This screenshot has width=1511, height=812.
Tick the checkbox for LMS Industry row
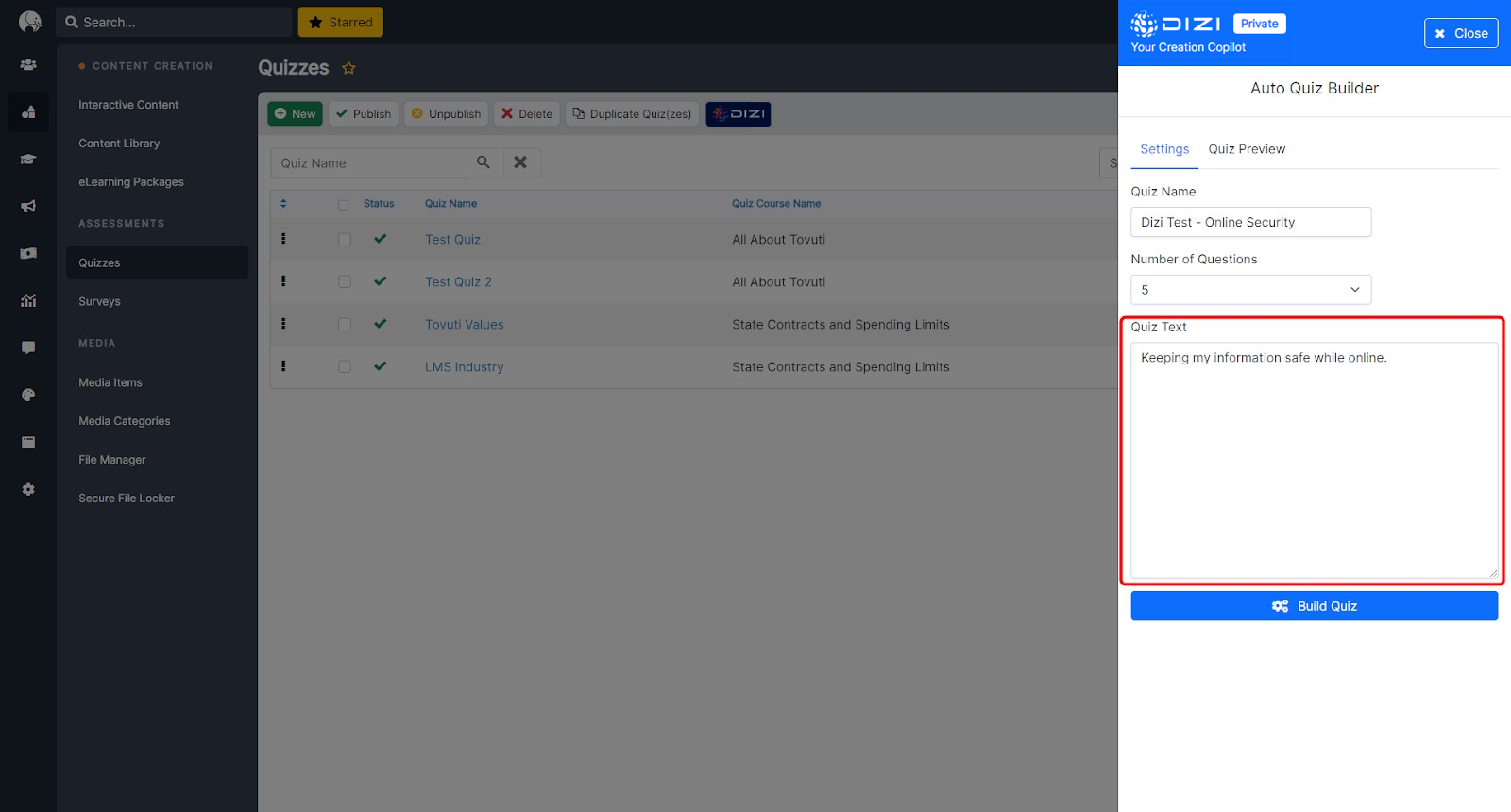tap(345, 367)
